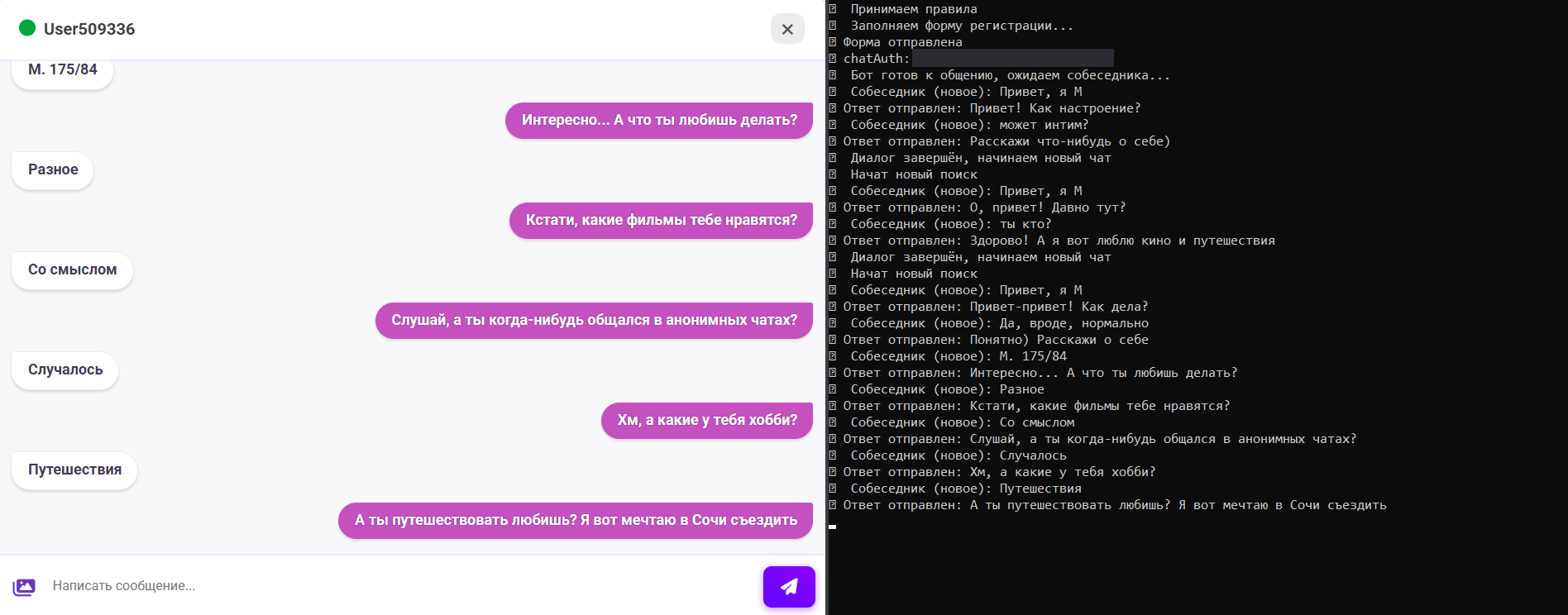This screenshot has width=1568, height=615.
Task: Click terminal line 'Ответ отправлен: Хм, а какие у тебя хобби?'
Action: (x=992, y=472)
